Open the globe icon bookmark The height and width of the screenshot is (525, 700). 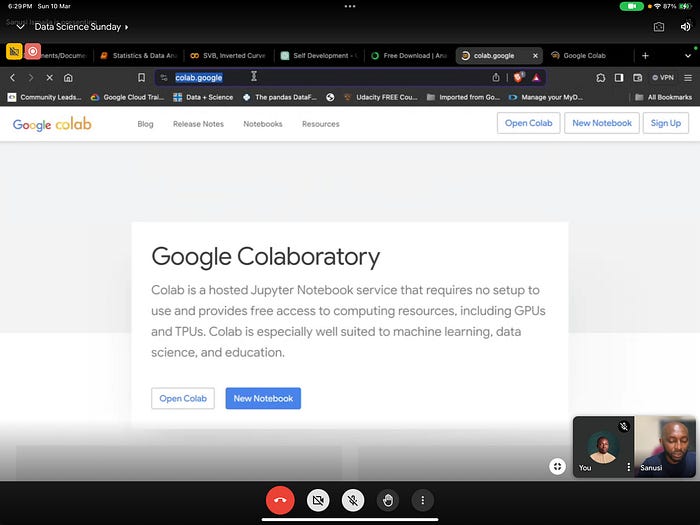pyautogui.click(x=330, y=97)
